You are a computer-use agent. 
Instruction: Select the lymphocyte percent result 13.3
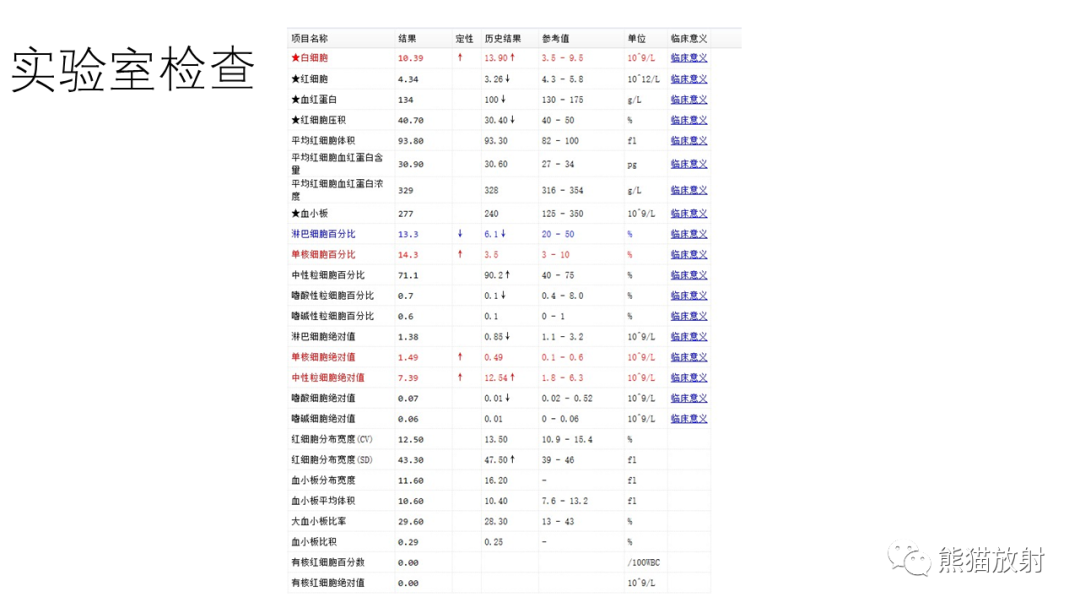point(408,235)
